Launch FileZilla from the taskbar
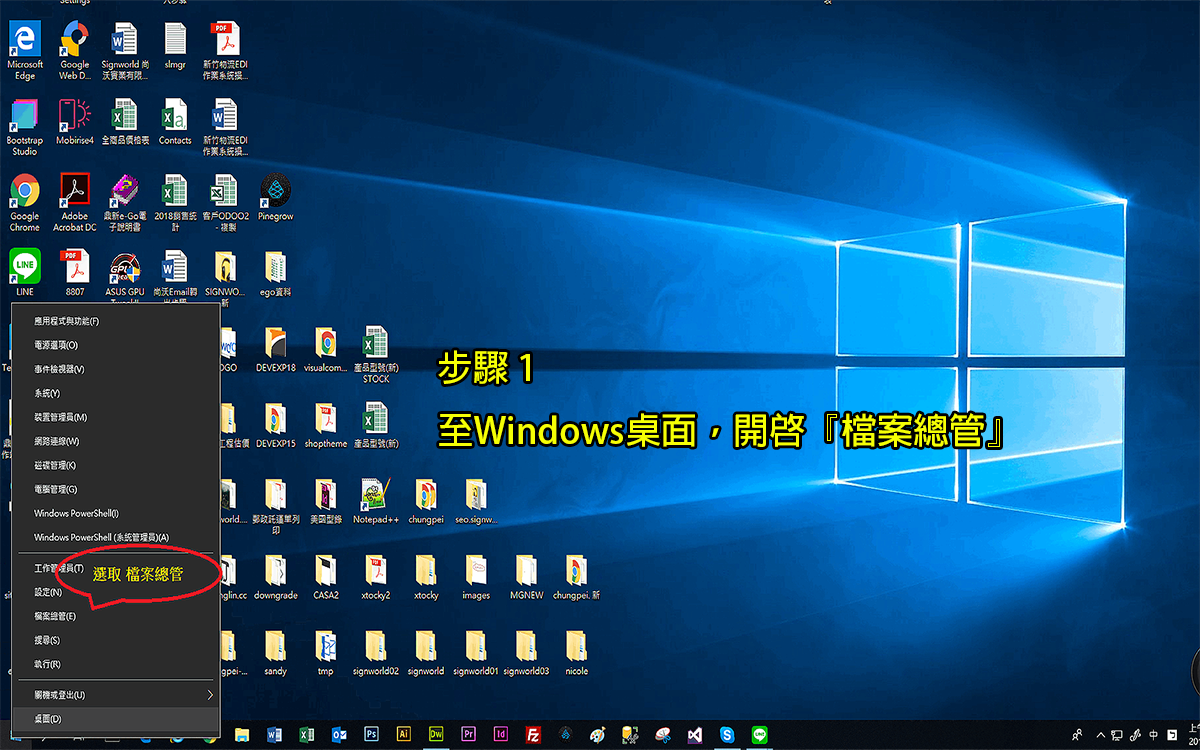 coord(532,733)
